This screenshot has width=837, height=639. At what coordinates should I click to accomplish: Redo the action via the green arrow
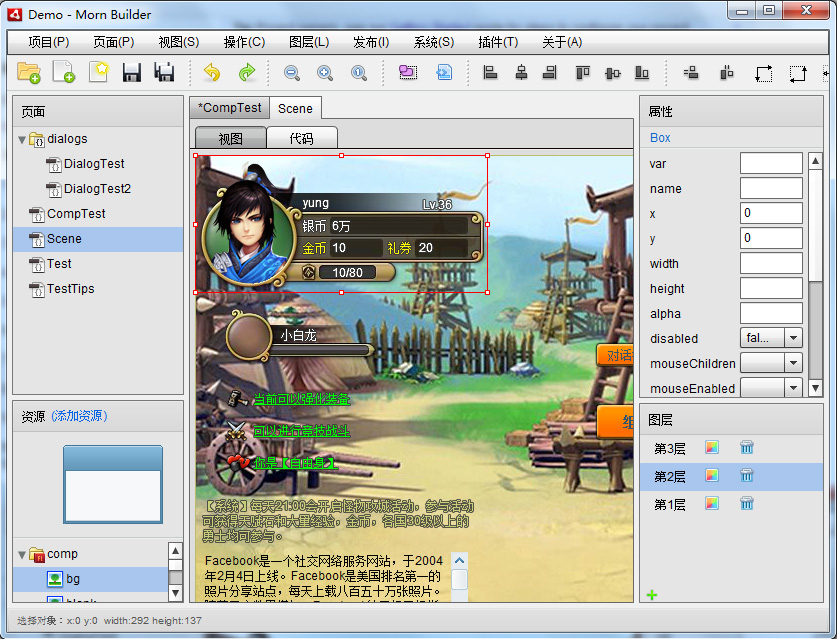pyautogui.click(x=247, y=72)
